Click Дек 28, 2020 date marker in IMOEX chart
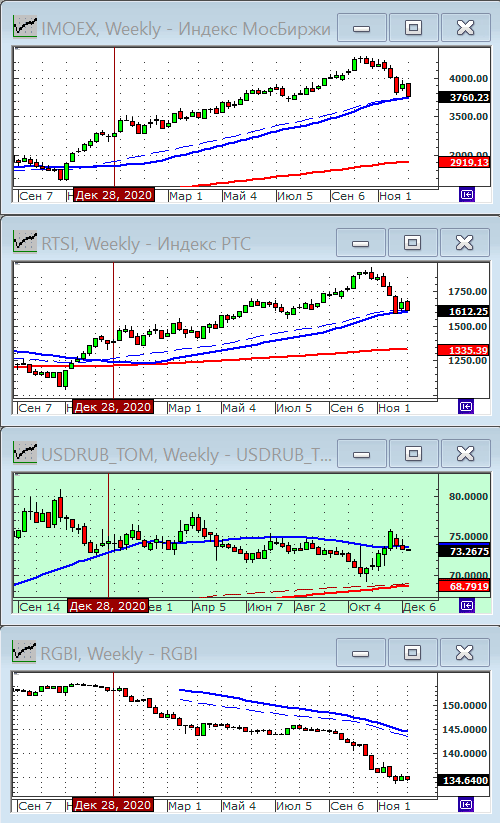 pos(114,195)
